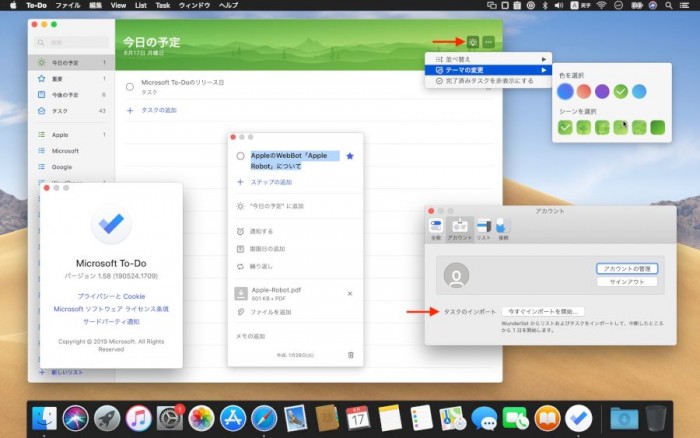This screenshot has width=700, height=438.
Task: Check the completion circle for the Apple Robot task
Action: tap(240, 157)
